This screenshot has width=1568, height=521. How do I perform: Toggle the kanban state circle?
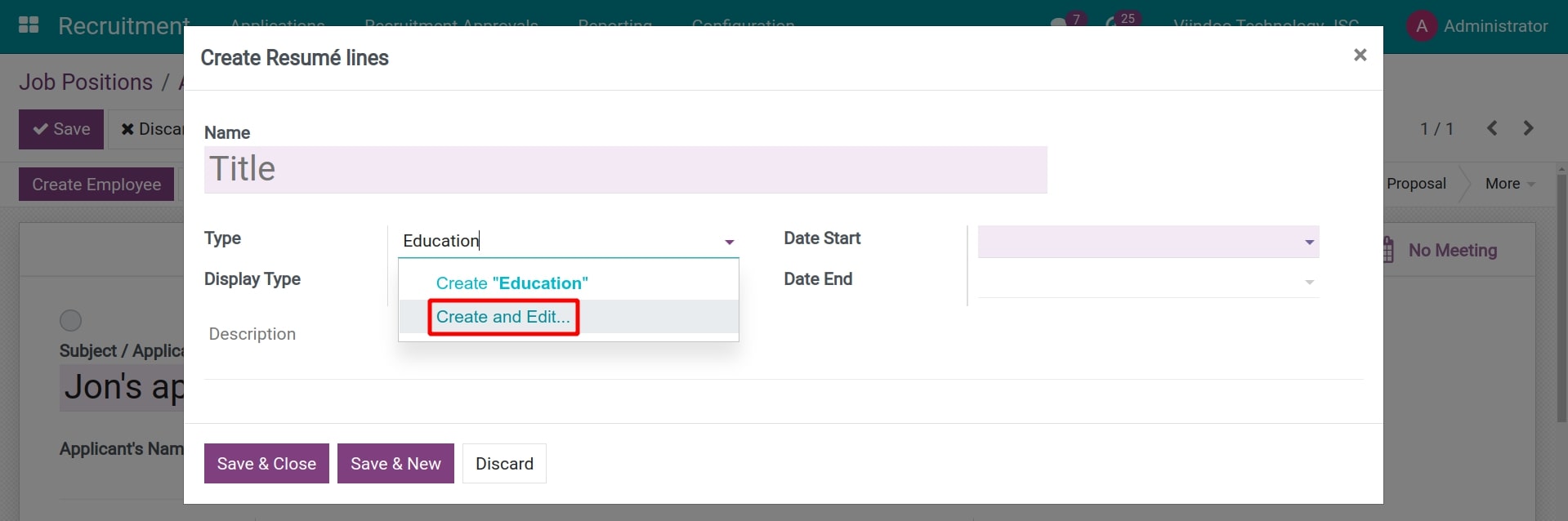71,320
